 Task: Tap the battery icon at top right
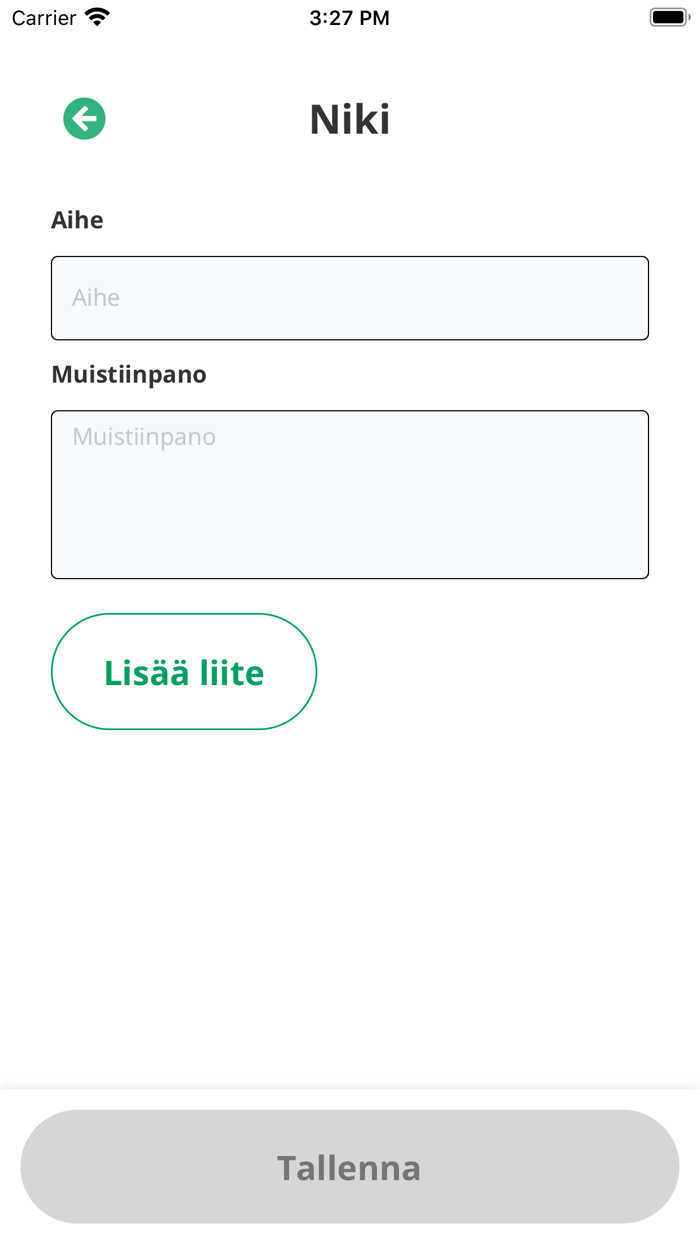pos(668,16)
